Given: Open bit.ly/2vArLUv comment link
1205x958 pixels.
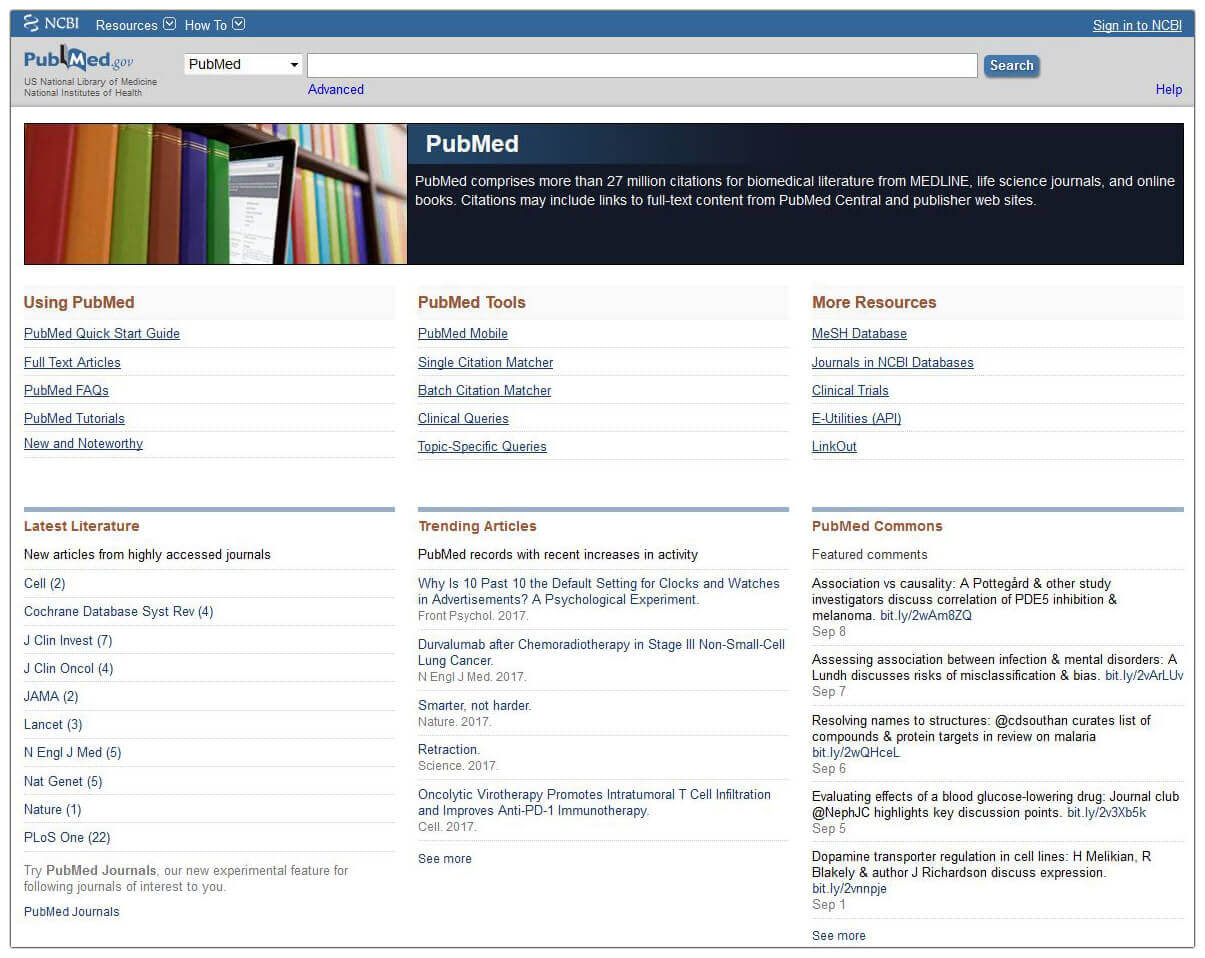Looking at the screenshot, I should 1144,676.
